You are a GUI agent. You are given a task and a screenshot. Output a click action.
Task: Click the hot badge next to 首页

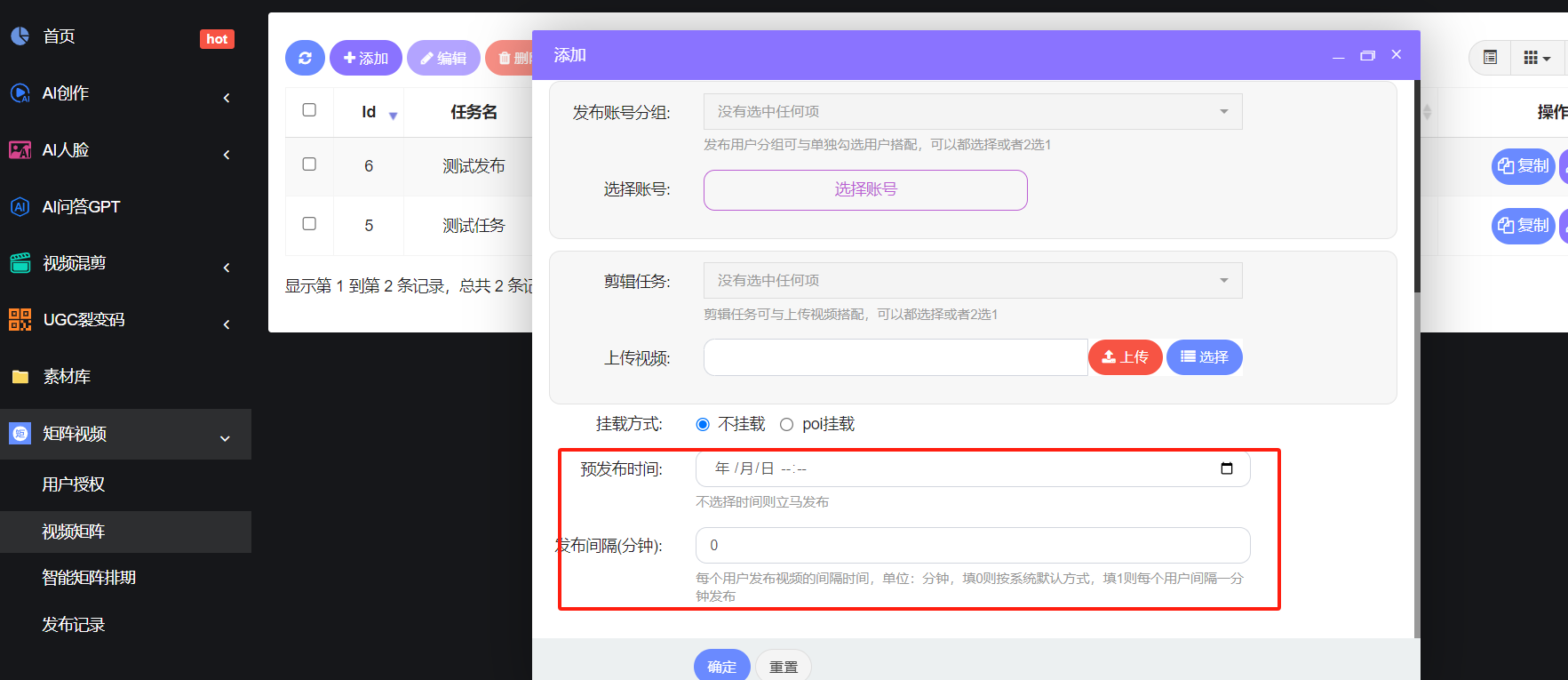(217, 39)
